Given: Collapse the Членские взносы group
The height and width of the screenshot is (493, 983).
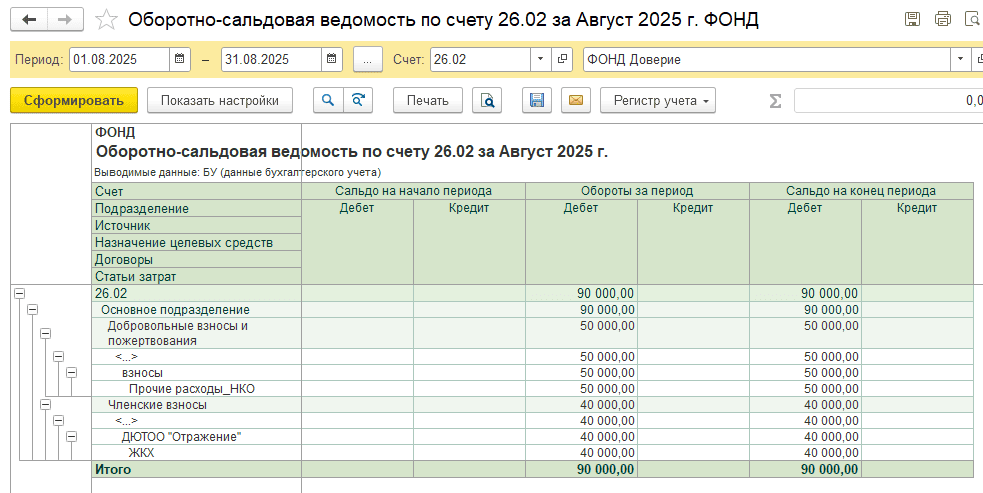Looking at the screenshot, I should [45, 404].
